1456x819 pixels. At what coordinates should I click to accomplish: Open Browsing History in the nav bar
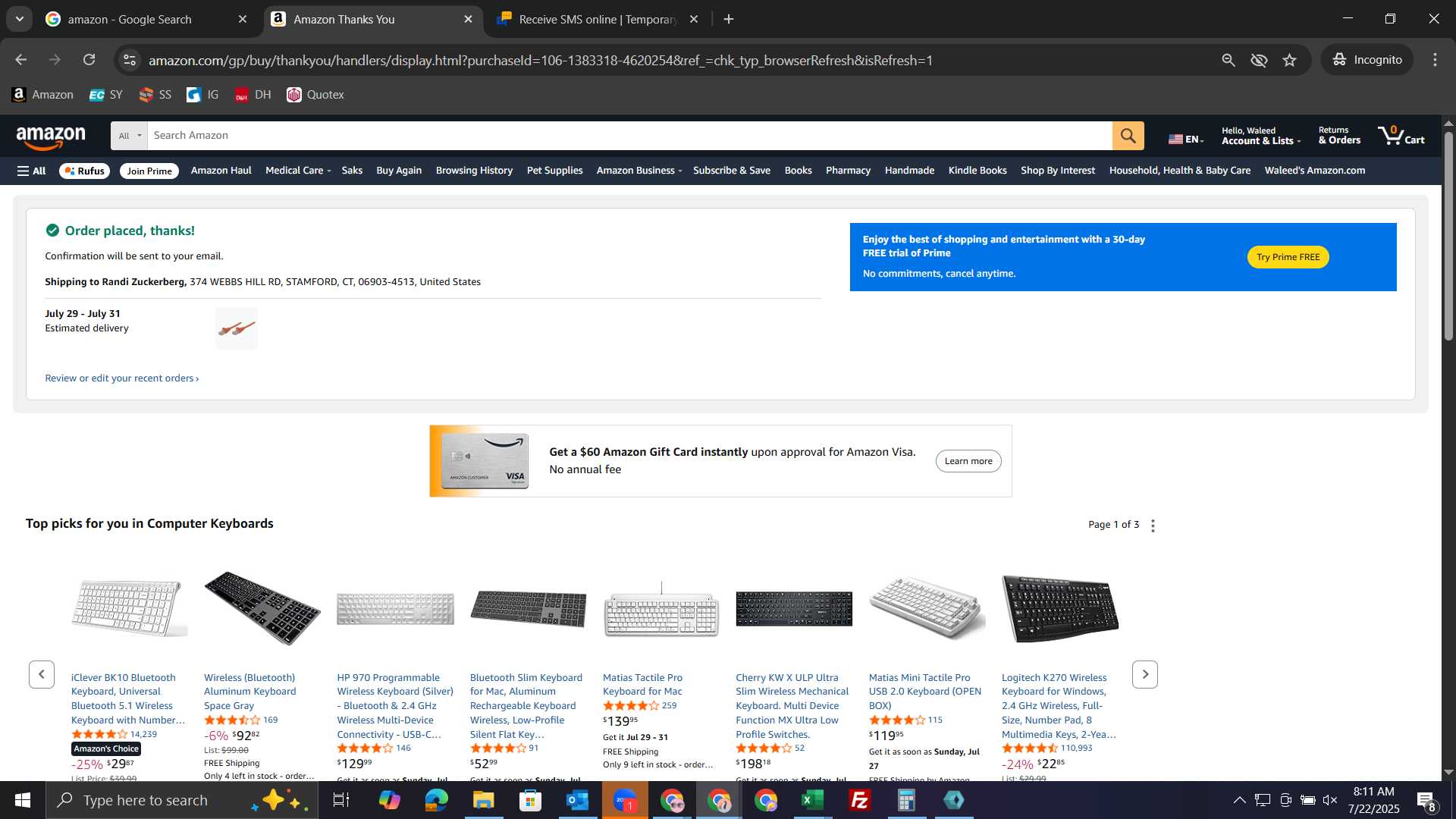click(x=474, y=171)
